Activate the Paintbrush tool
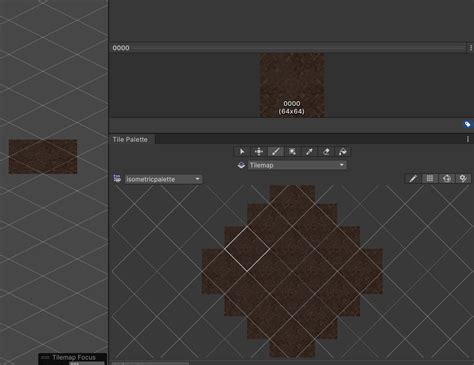 pos(276,152)
